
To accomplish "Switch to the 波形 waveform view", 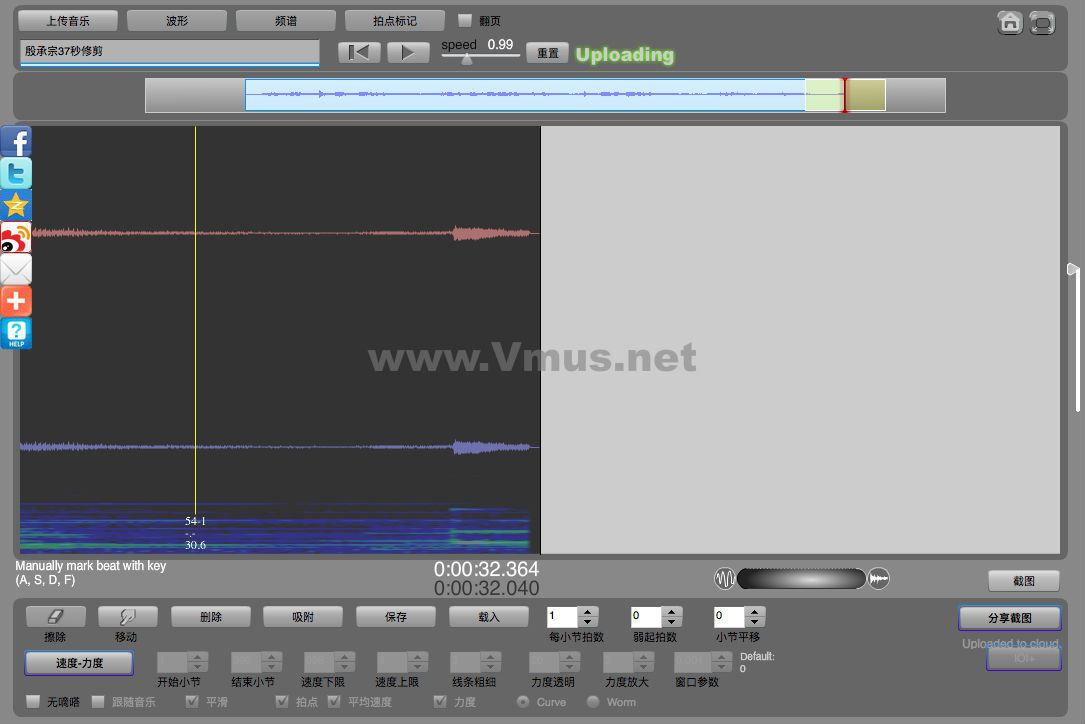I will coord(177,20).
